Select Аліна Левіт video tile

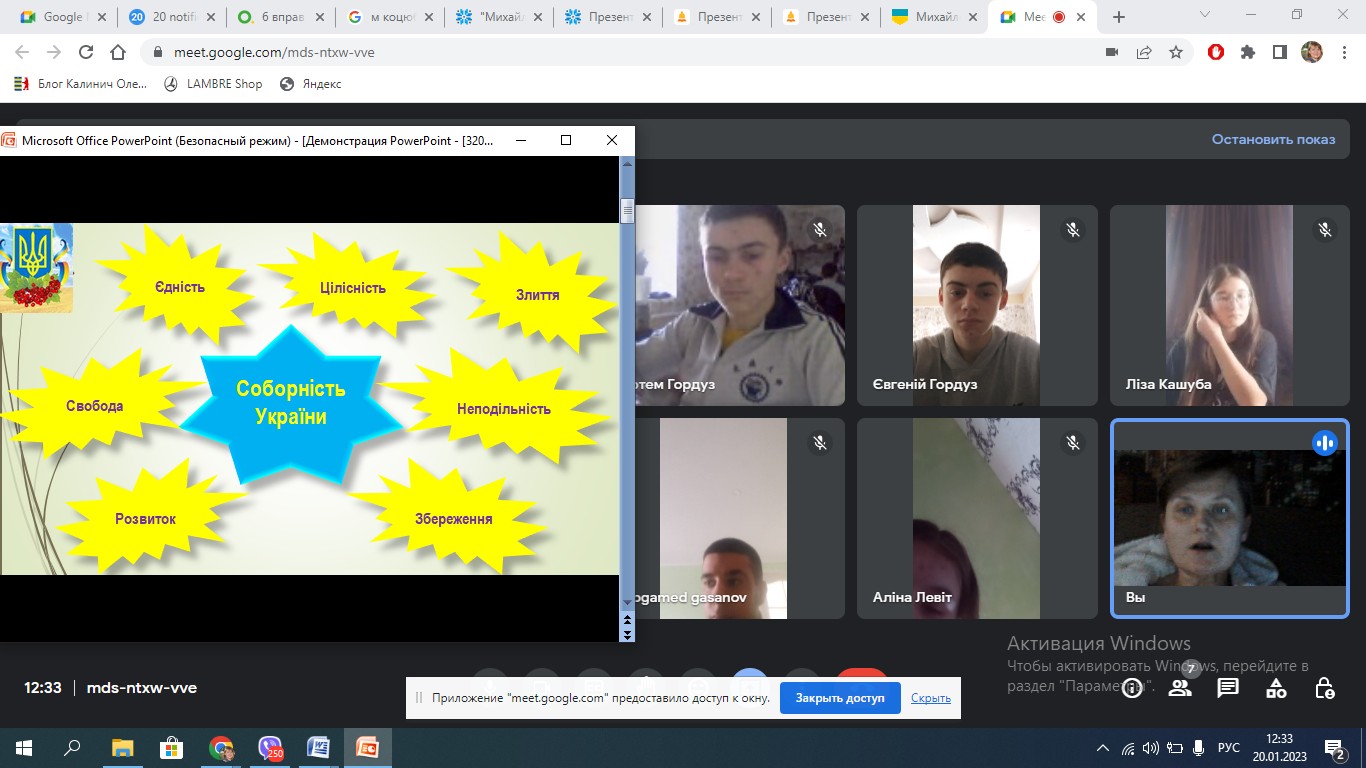[x=977, y=518]
